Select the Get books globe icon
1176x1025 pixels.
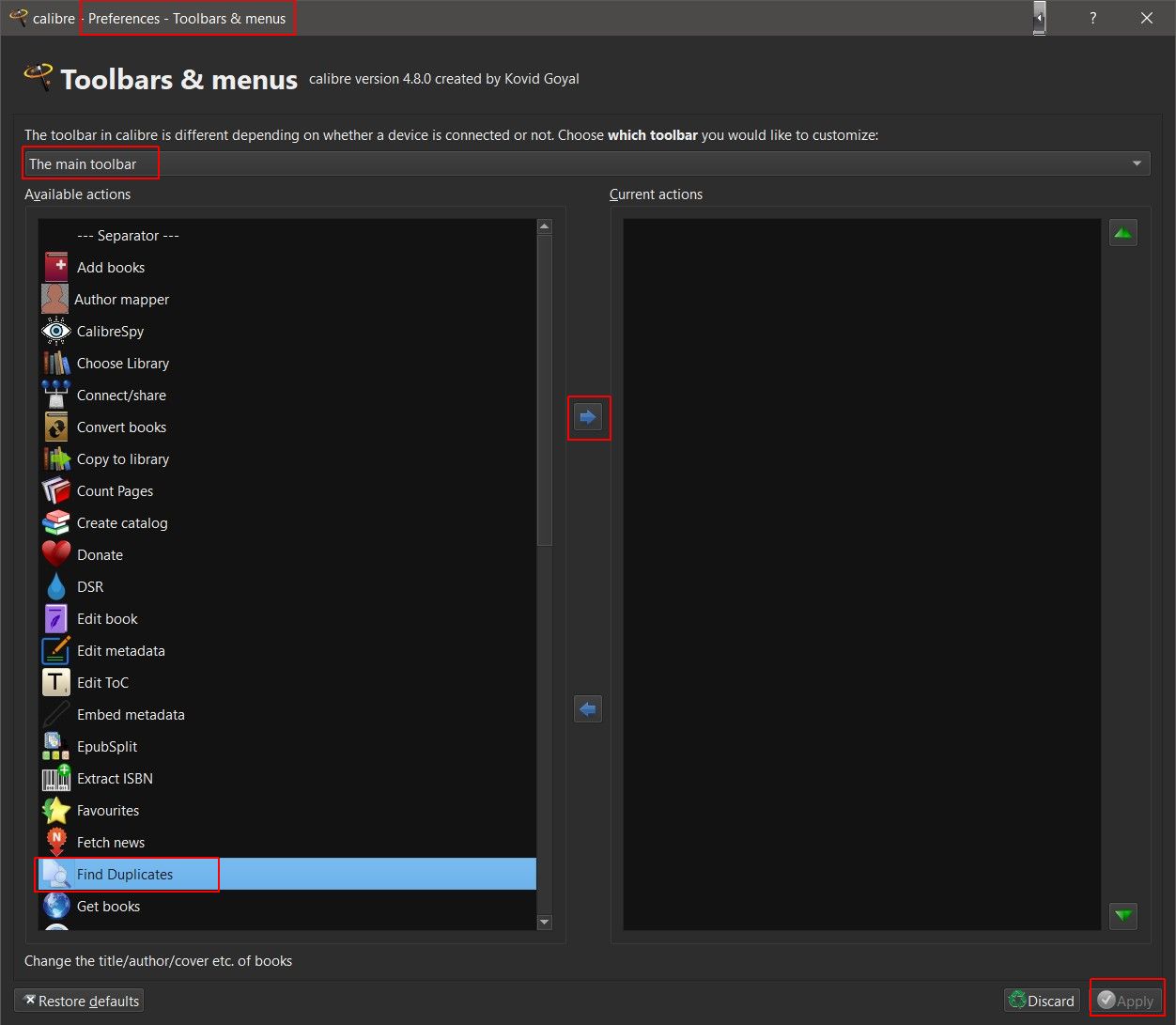click(x=56, y=906)
